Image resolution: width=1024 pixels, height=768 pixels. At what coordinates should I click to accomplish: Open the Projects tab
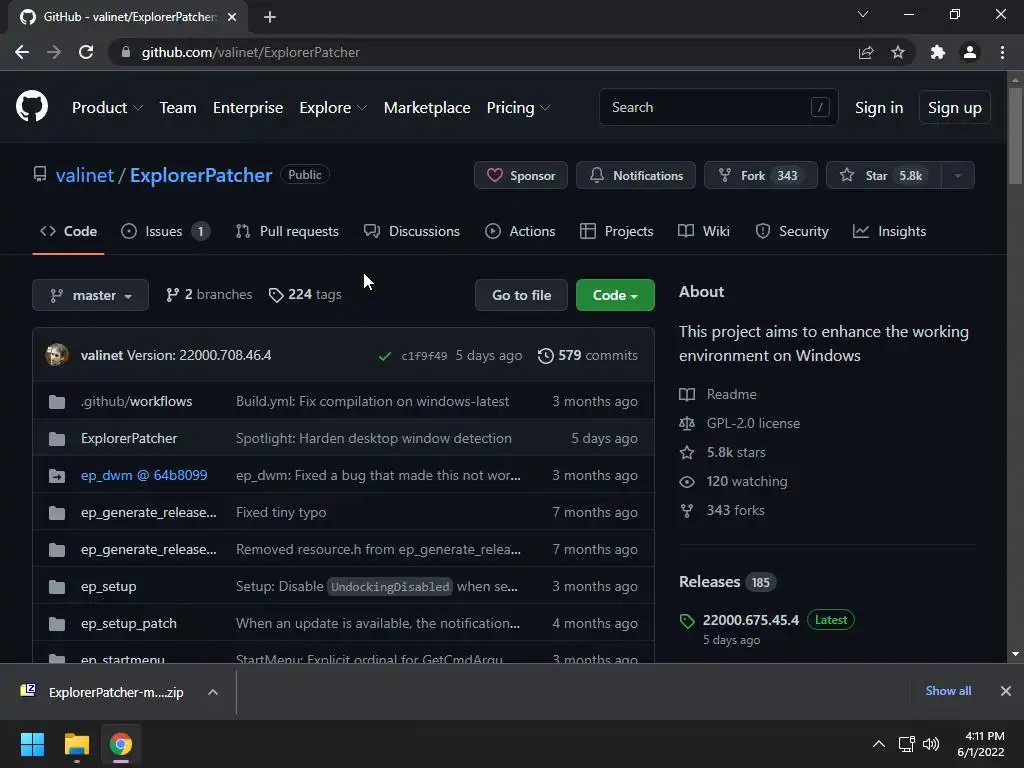(616, 231)
